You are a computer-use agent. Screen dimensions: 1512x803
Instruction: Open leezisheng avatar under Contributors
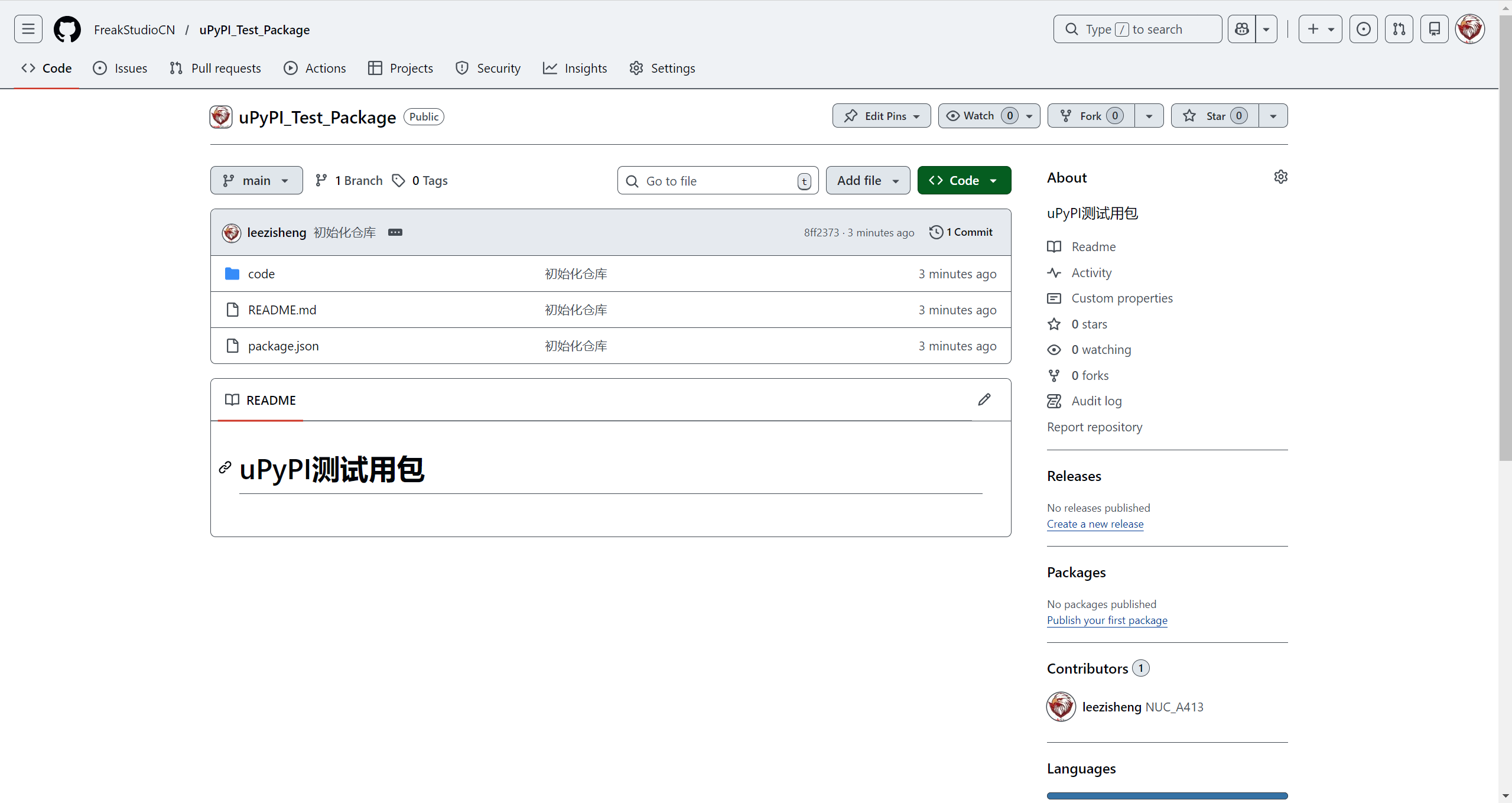point(1061,706)
